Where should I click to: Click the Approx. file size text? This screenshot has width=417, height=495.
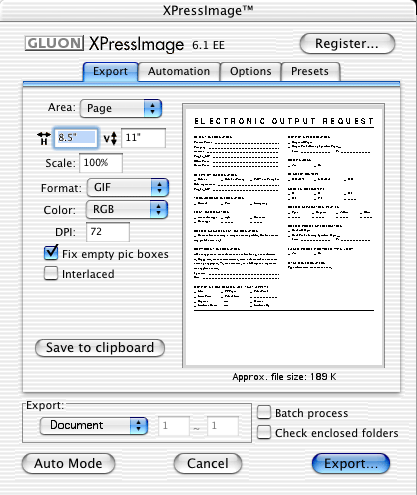[x=284, y=377]
